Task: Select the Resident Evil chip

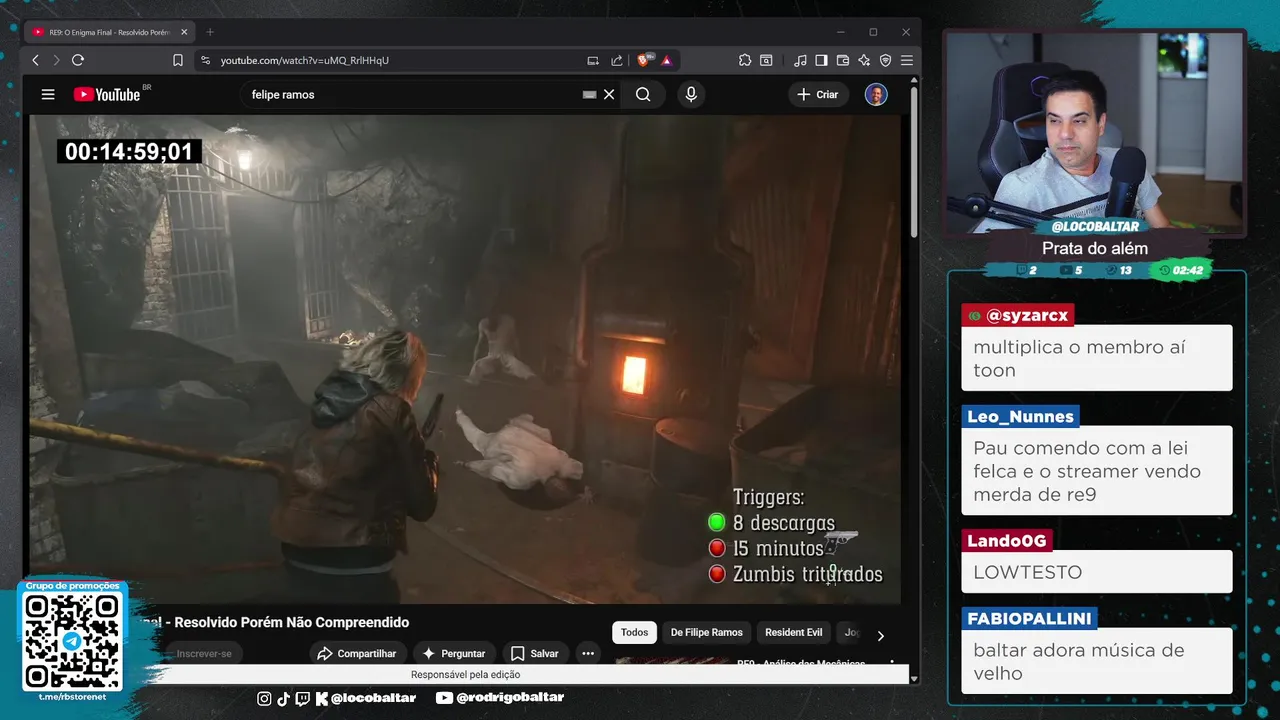Action: tap(793, 632)
